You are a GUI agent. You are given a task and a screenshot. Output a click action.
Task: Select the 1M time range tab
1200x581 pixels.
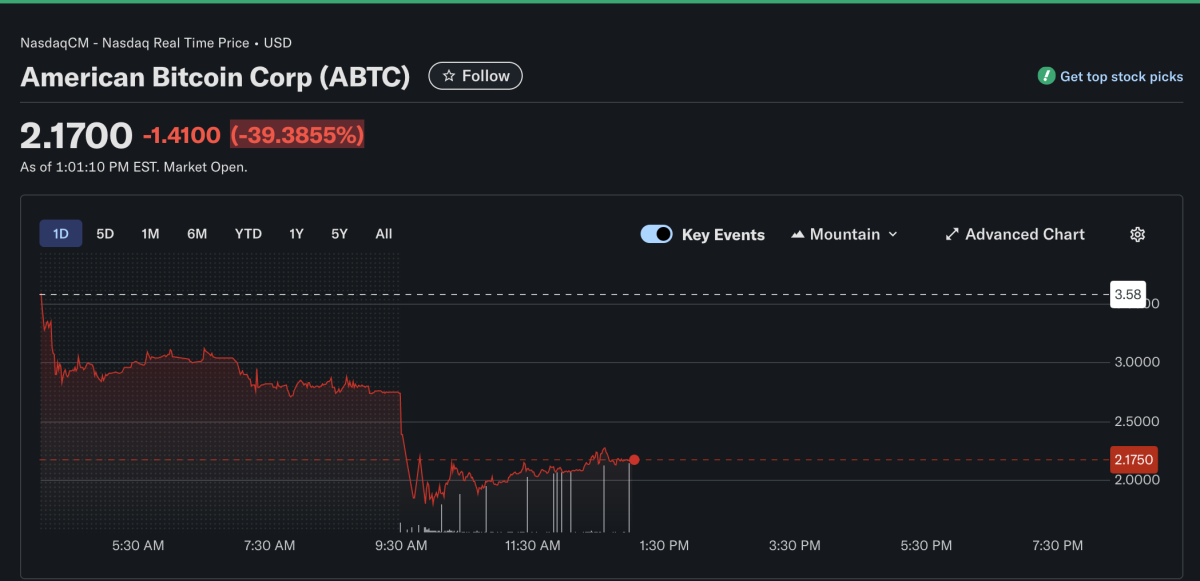tap(150, 233)
